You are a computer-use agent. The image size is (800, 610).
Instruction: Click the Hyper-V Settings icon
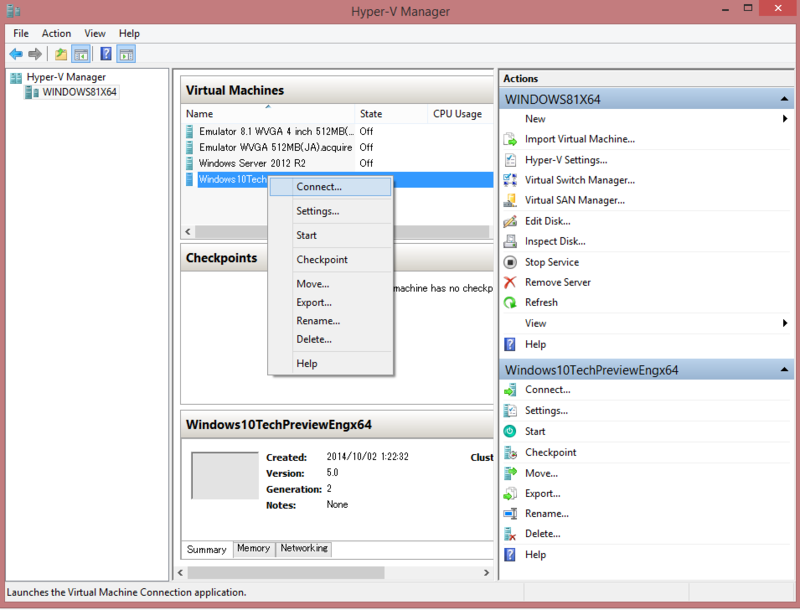pos(510,160)
